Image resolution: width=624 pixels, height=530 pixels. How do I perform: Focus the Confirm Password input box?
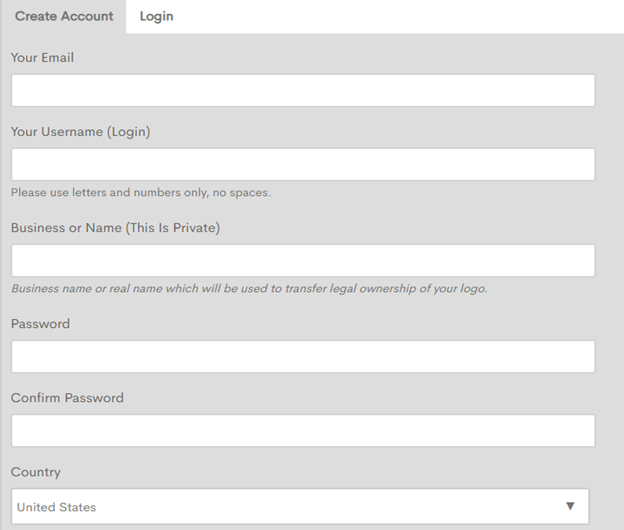click(x=303, y=431)
